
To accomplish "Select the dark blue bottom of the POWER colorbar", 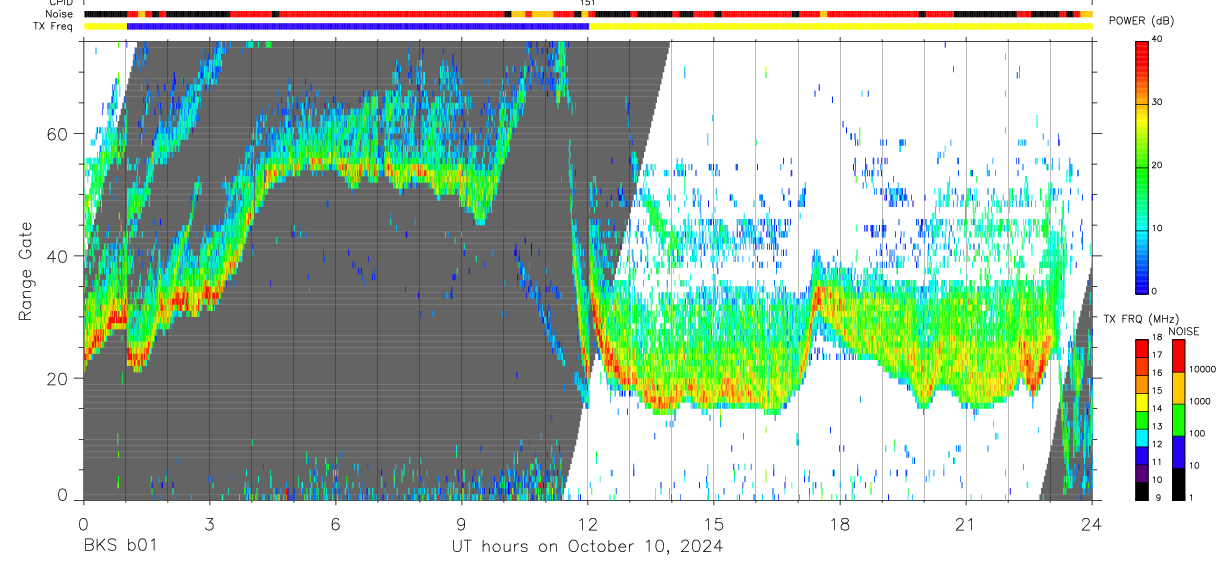I will (x=1142, y=282).
